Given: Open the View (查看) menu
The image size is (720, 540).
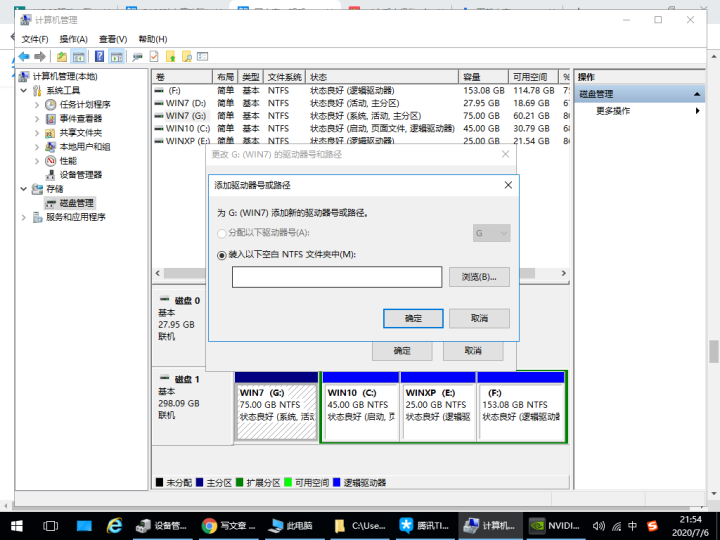Looking at the screenshot, I should (x=113, y=39).
